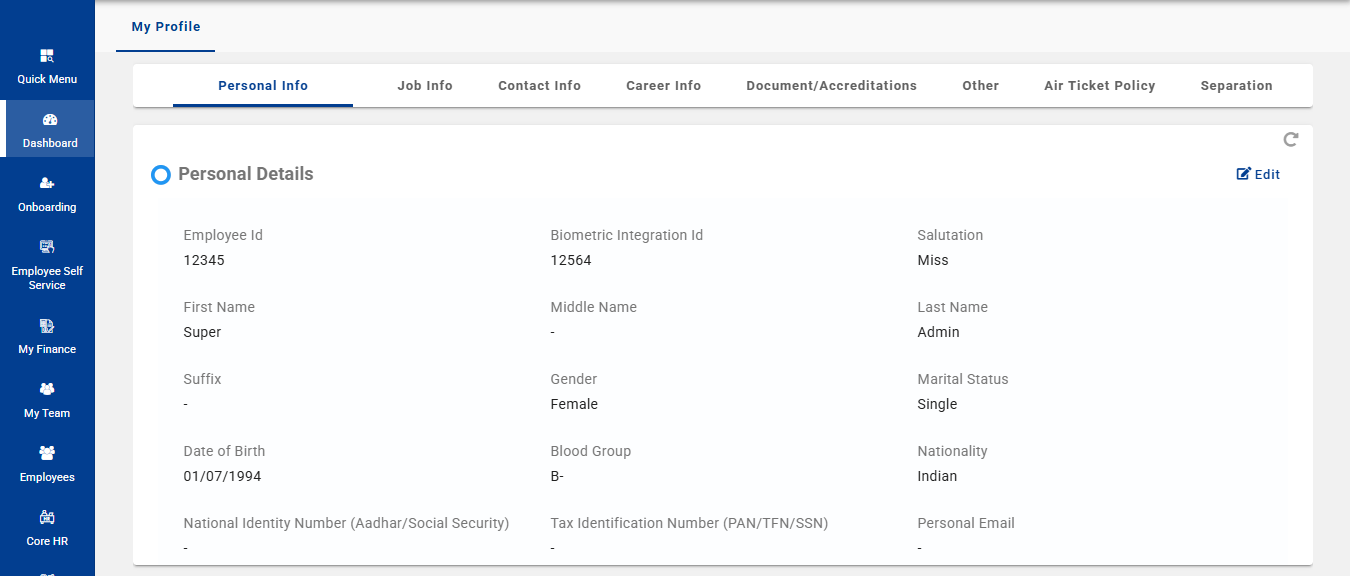This screenshot has width=1350, height=576.
Task: Open the Quick Menu sidebar icon
Action: coord(47,57)
